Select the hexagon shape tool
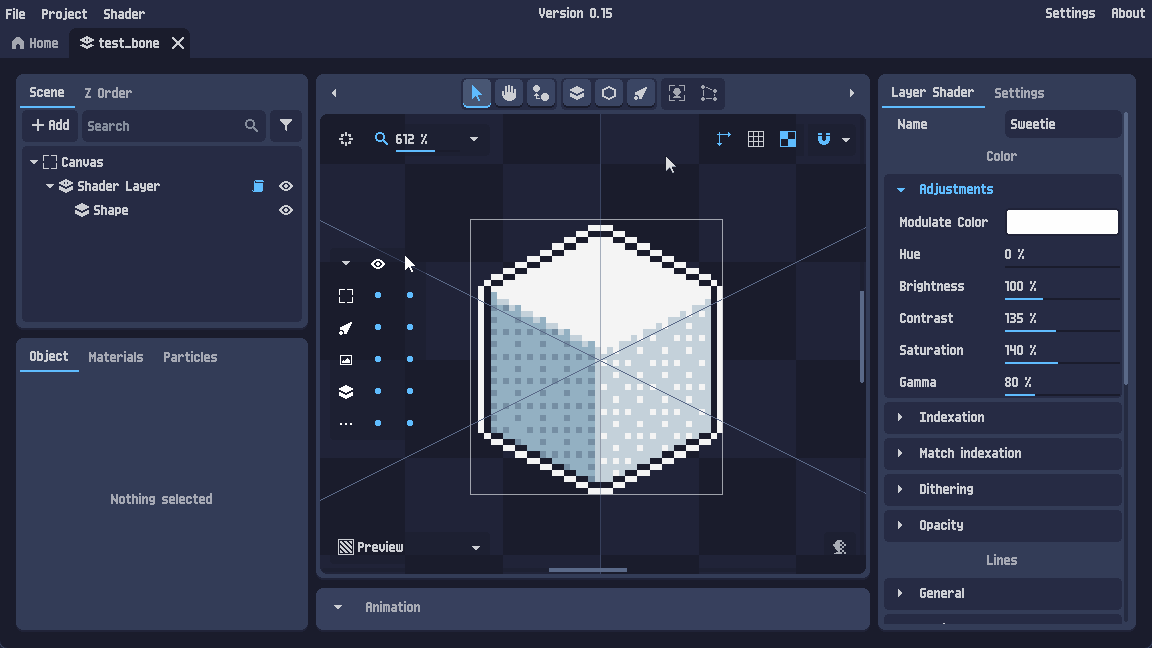 click(x=608, y=92)
